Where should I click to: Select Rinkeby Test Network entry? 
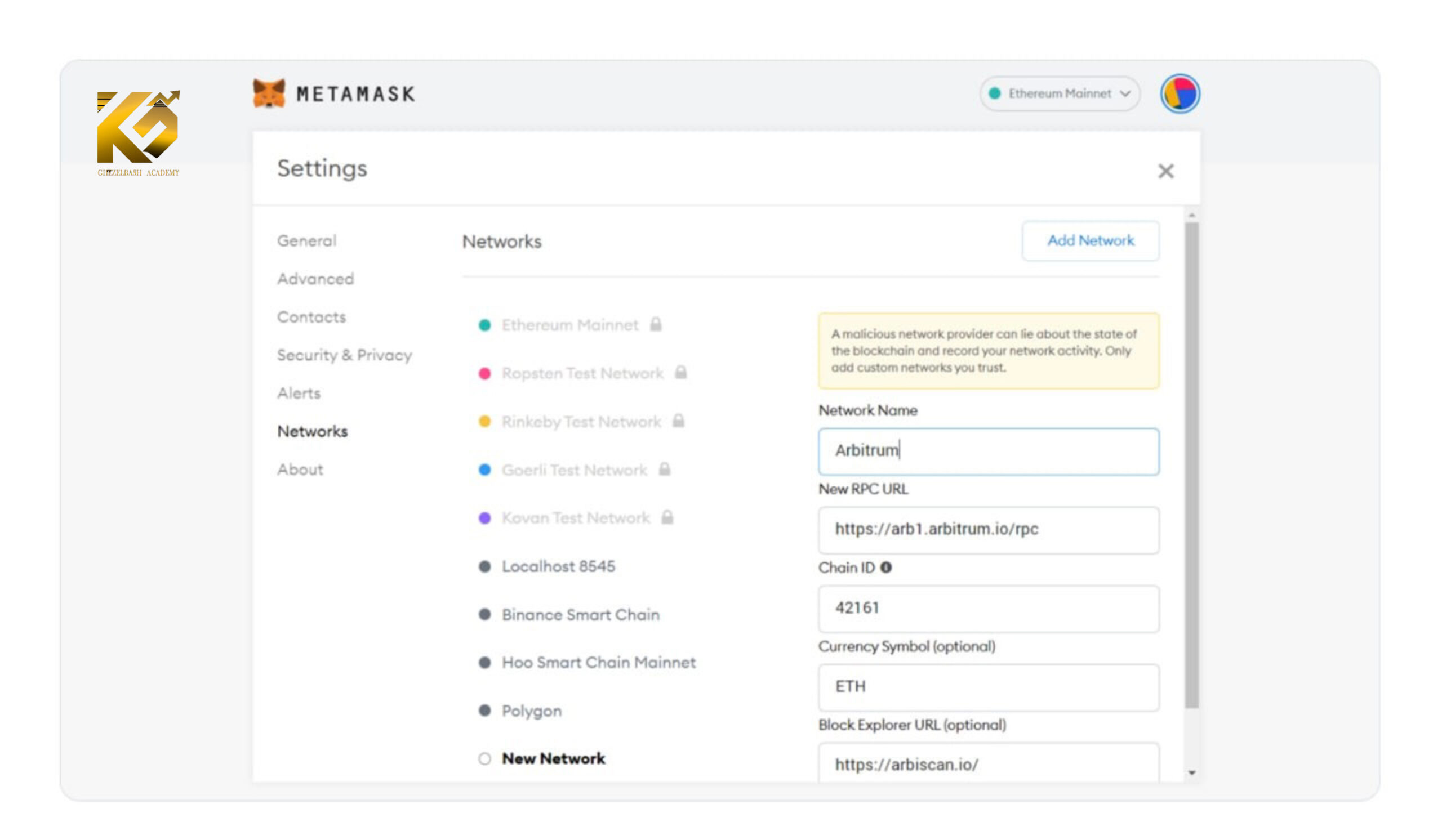click(581, 422)
